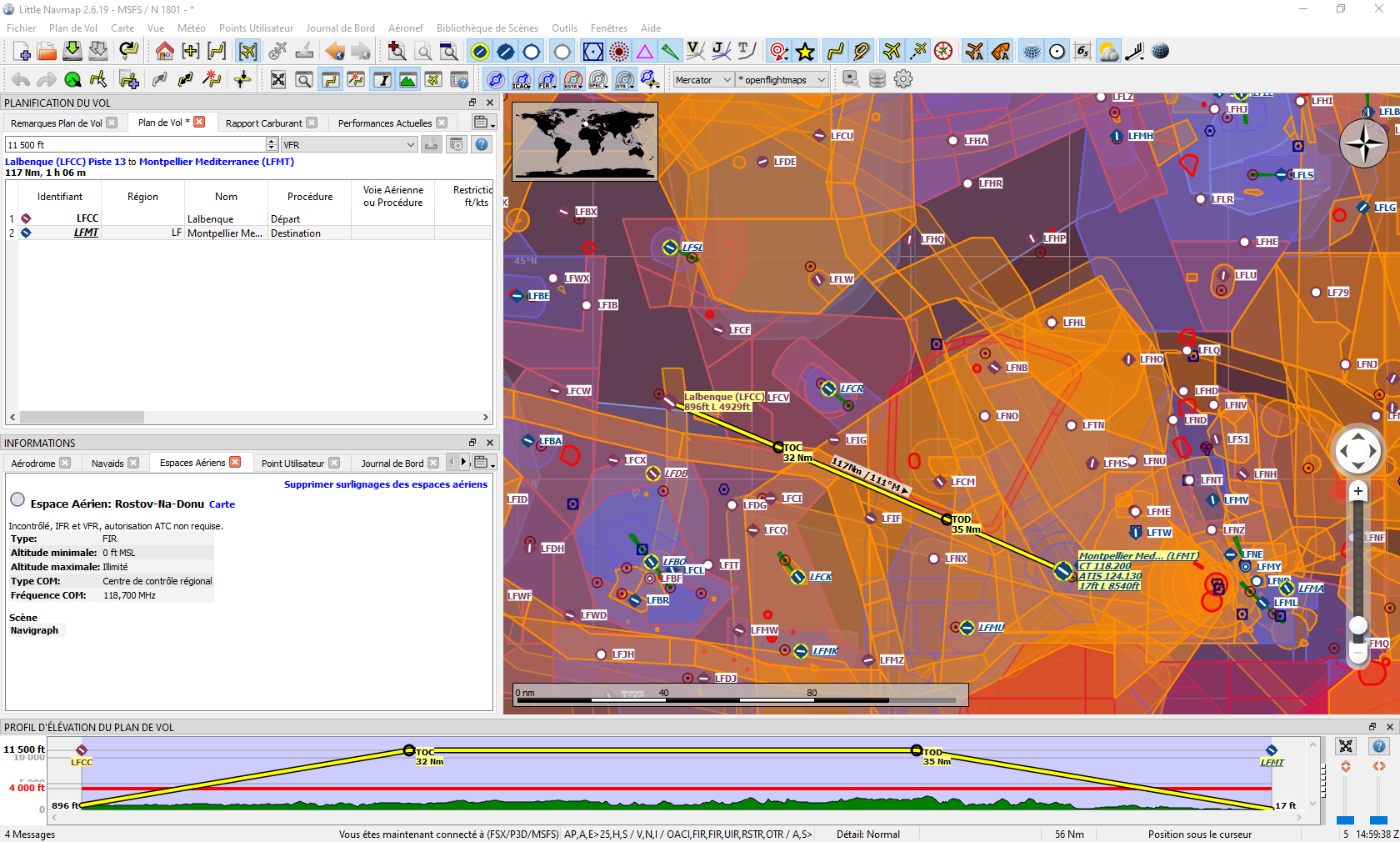Screen dimensions: 1400x842
Task: Switch to the Rapport Carburant tab
Action: (x=263, y=123)
